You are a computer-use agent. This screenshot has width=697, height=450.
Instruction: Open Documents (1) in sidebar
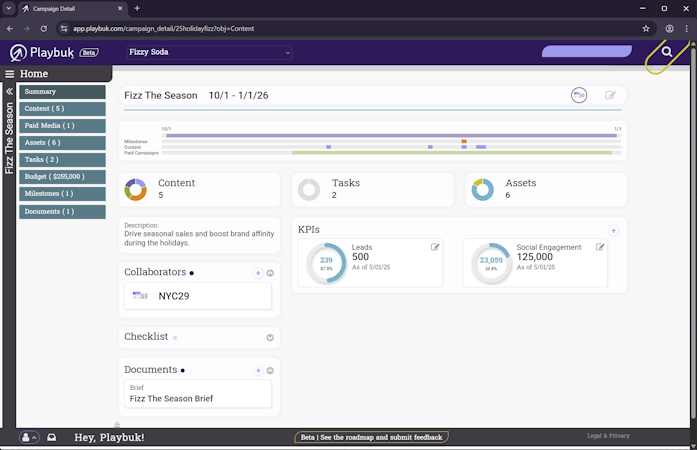click(x=62, y=212)
